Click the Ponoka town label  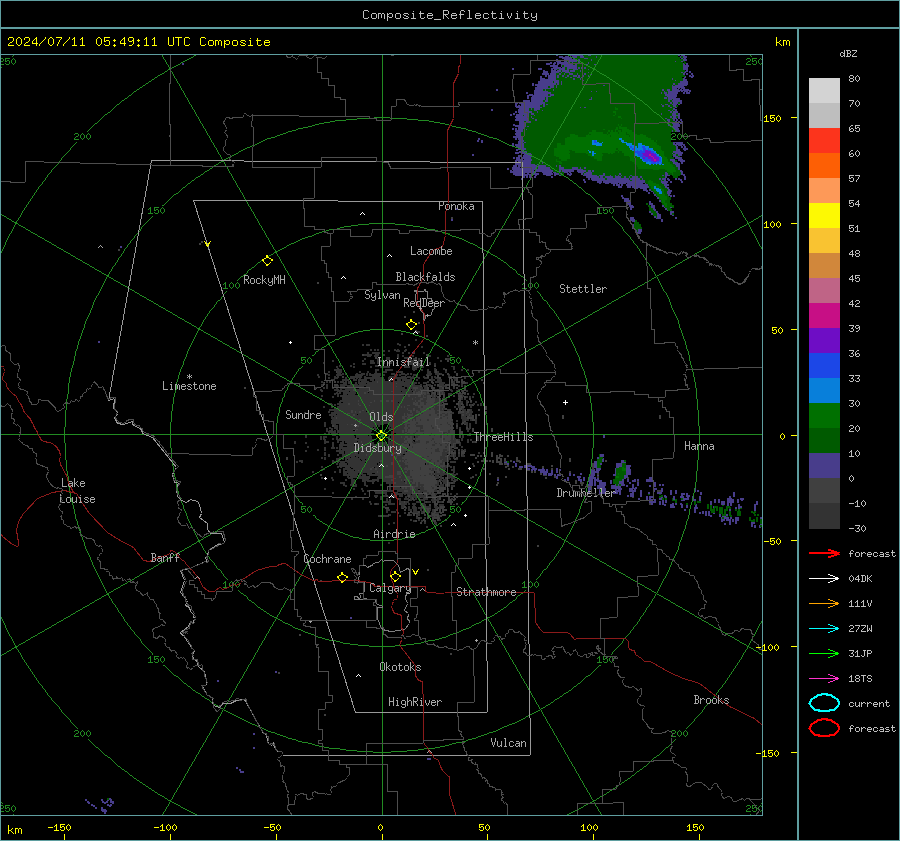coord(456,206)
